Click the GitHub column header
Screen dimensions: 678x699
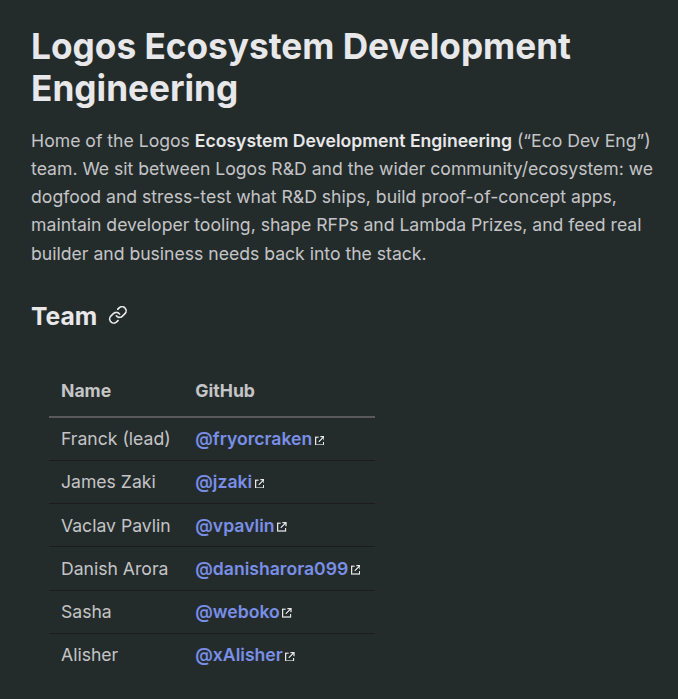tap(225, 391)
